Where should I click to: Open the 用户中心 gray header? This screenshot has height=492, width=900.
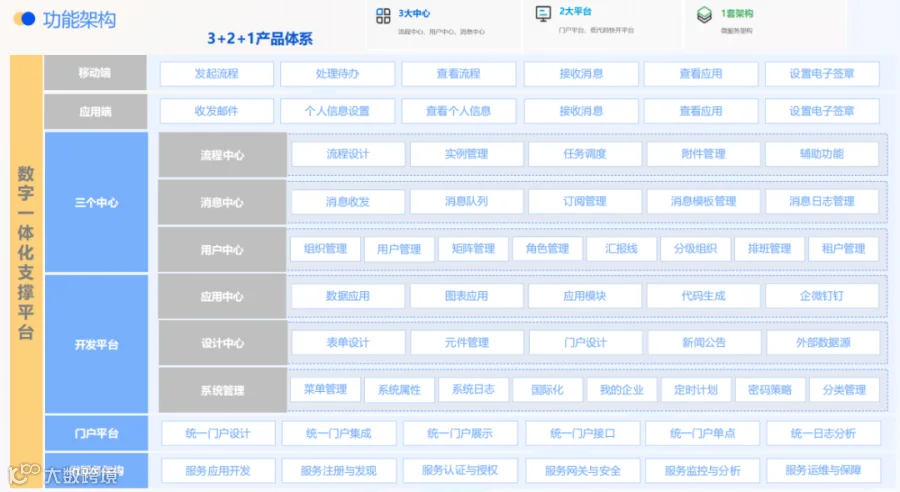click(222, 250)
